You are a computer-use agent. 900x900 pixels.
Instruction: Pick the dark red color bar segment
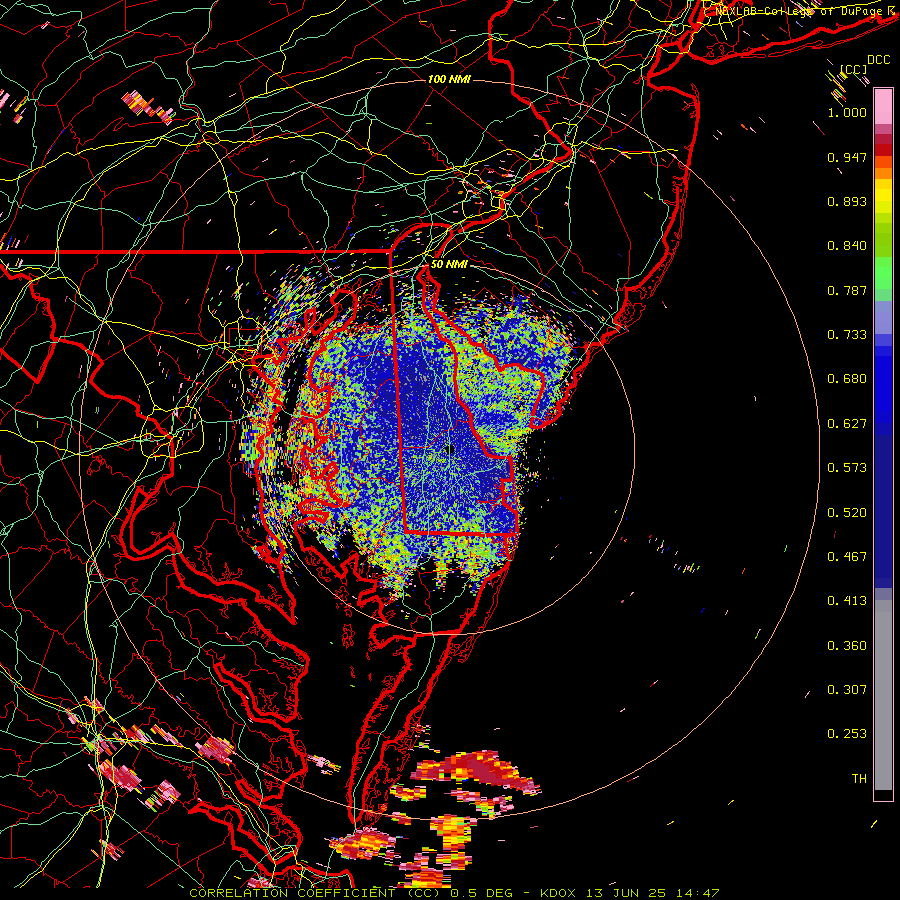[x=883, y=150]
